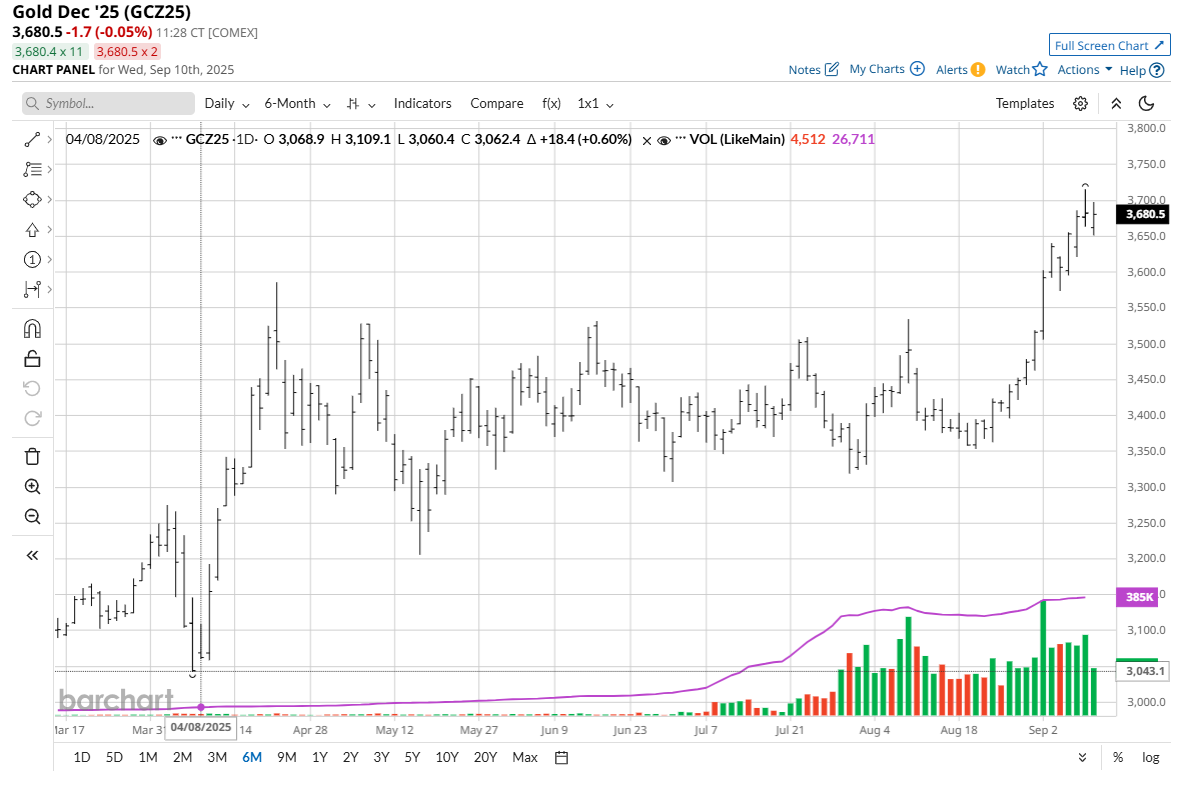Zoom in on the chart

point(32,487)
